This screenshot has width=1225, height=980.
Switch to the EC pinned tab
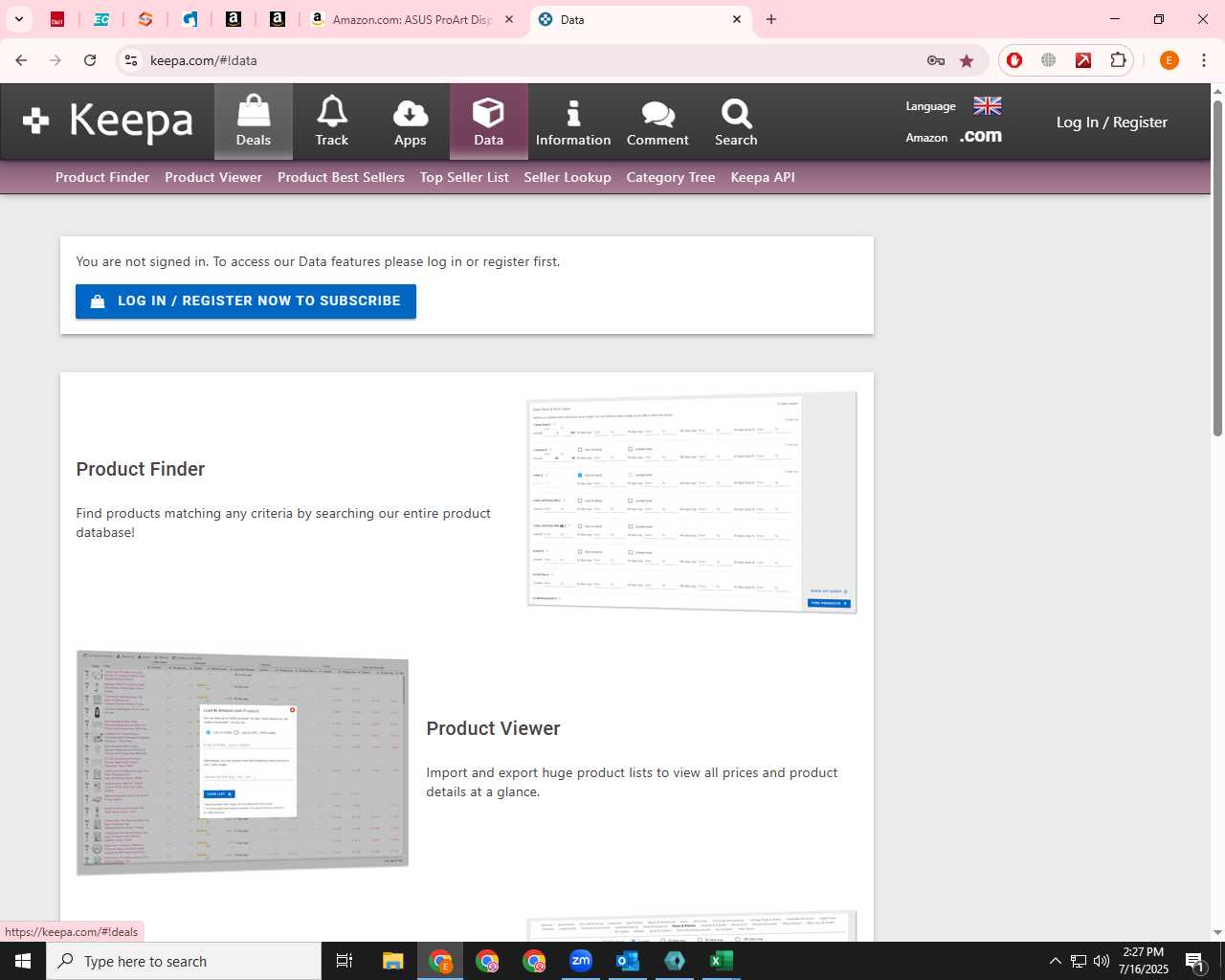click(101, 19)
